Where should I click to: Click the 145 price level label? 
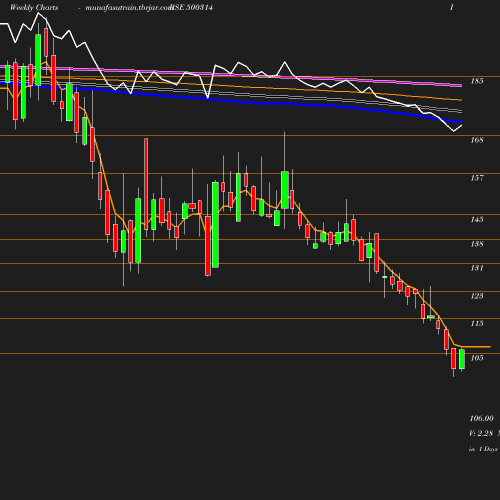477,219
